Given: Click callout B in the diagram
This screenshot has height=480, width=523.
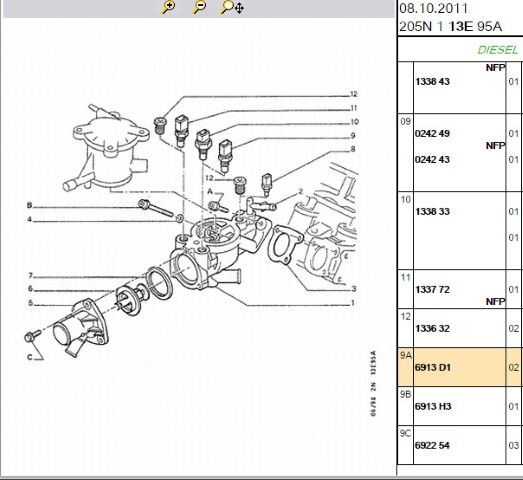Looking at the screenshot, I should tap(29, 205).
